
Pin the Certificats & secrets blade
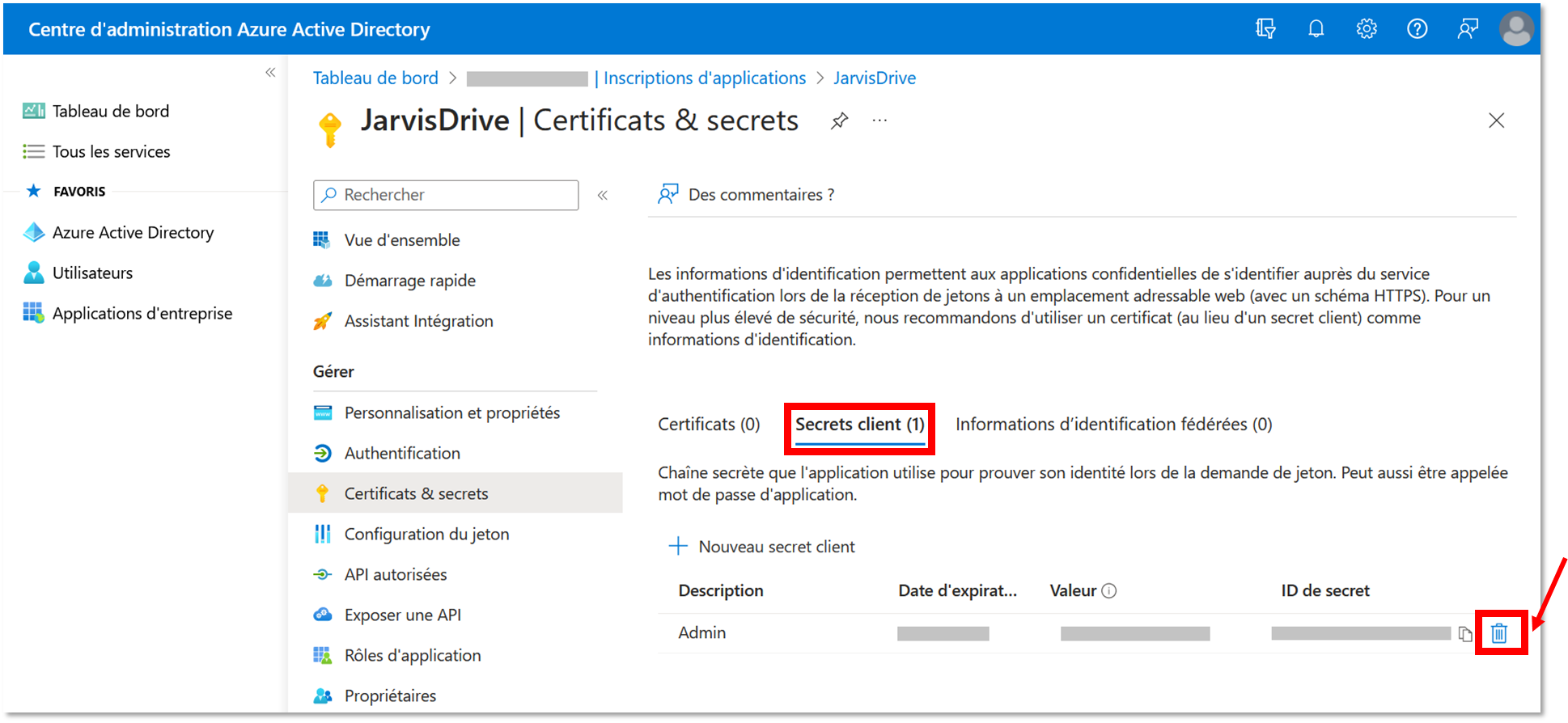(840, 121)
